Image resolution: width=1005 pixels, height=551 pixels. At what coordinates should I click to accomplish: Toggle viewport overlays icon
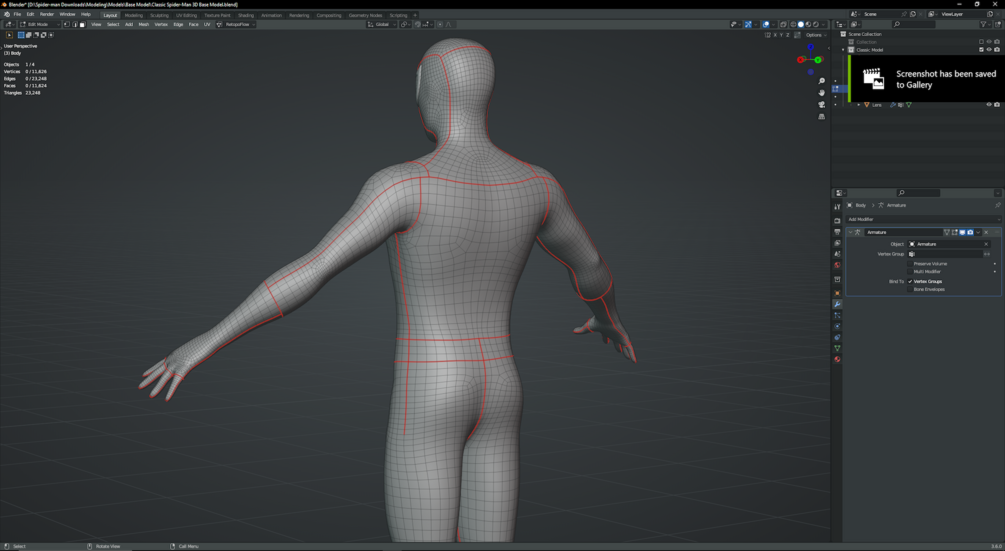766,24
